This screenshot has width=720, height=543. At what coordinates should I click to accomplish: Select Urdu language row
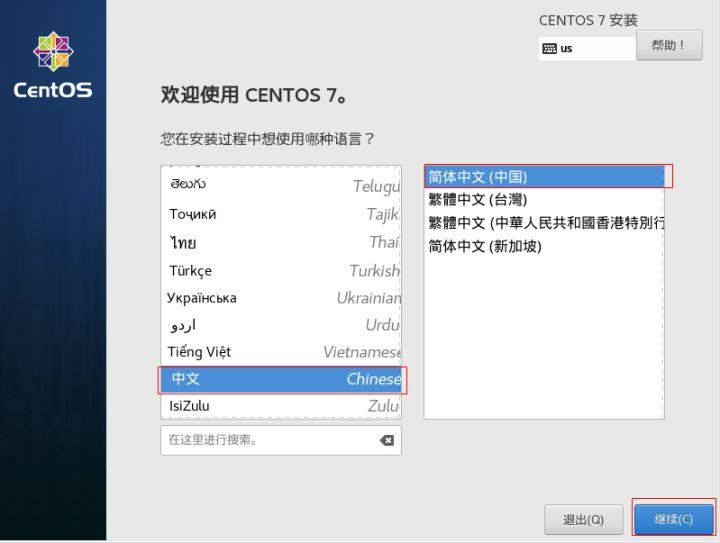(x=280, y=325)
